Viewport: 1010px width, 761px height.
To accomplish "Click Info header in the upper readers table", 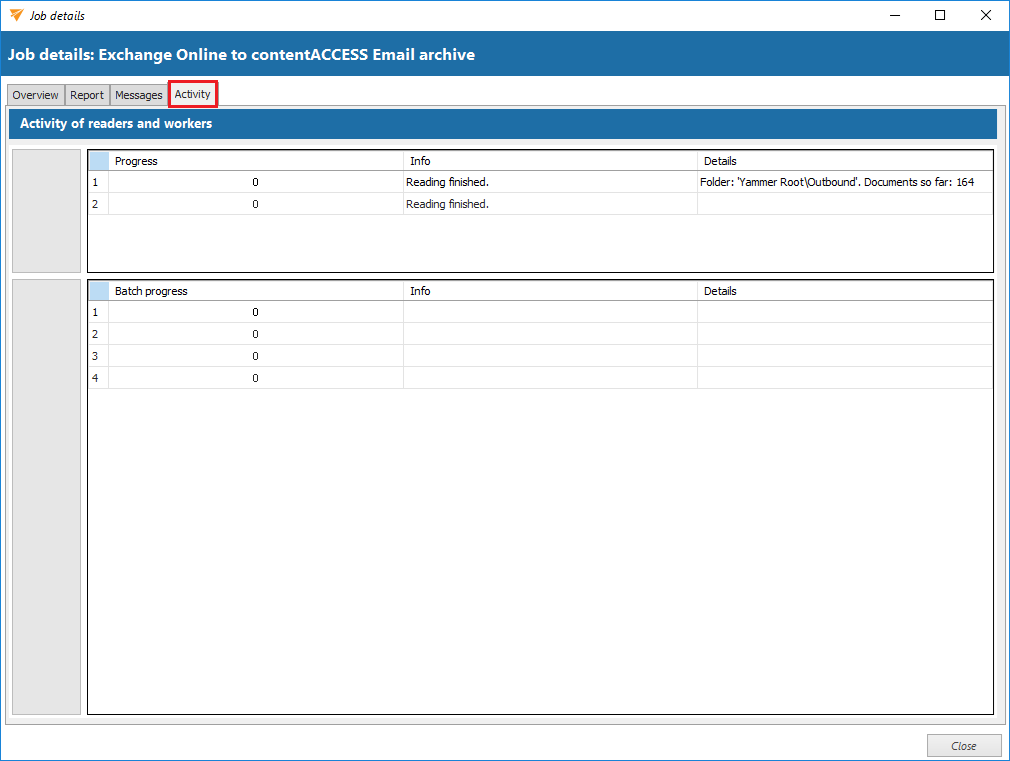I will (x=550, y=161).
